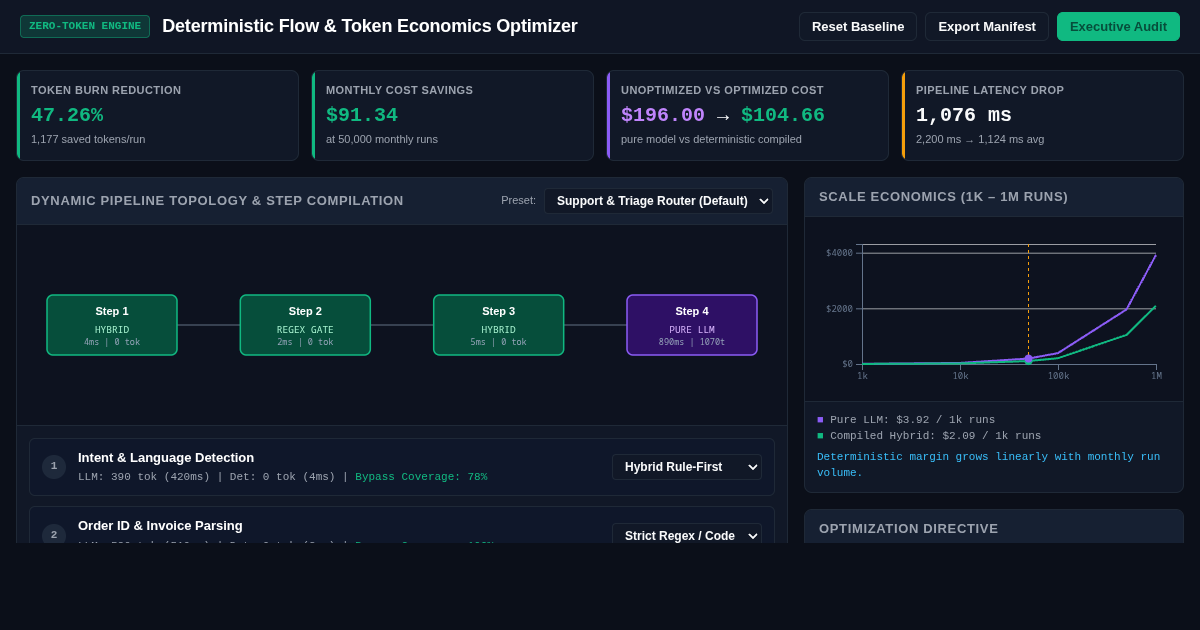This screenshot has width=1200, height=630.
Task: Click the Intent & Language Detection title
Action: click(166, 457)
